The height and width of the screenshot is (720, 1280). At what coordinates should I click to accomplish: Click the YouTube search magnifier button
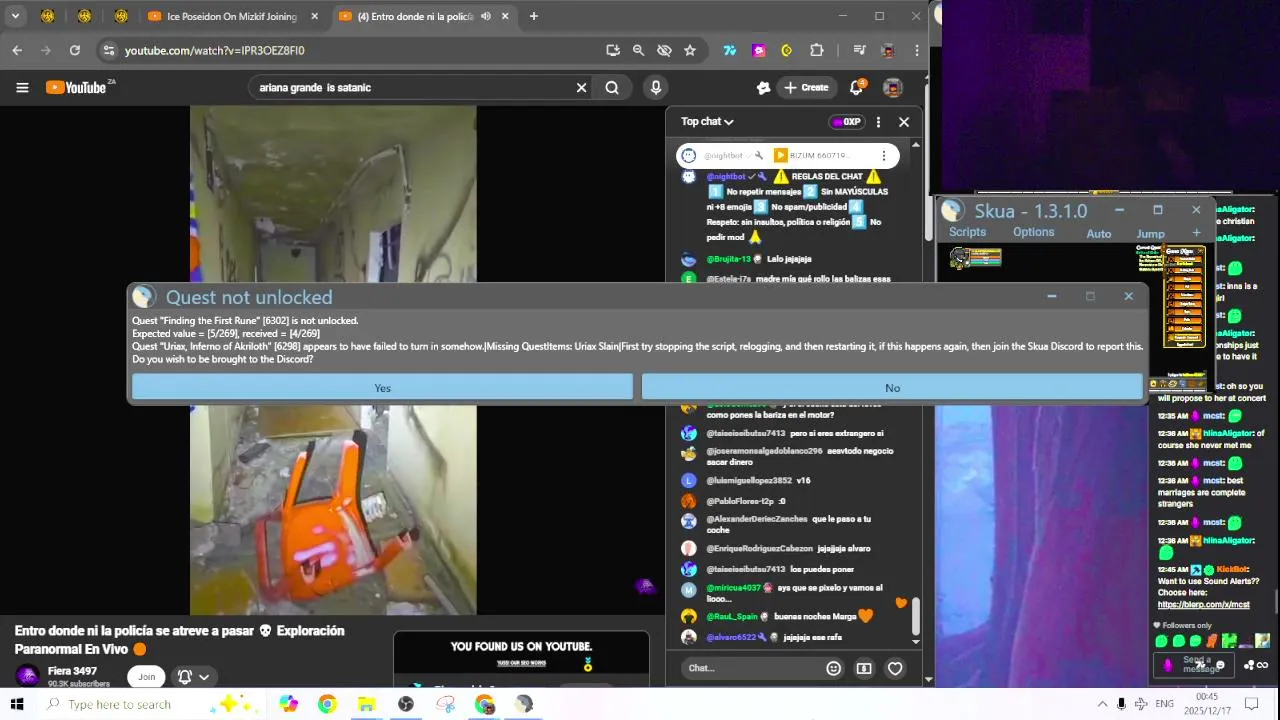612,88
